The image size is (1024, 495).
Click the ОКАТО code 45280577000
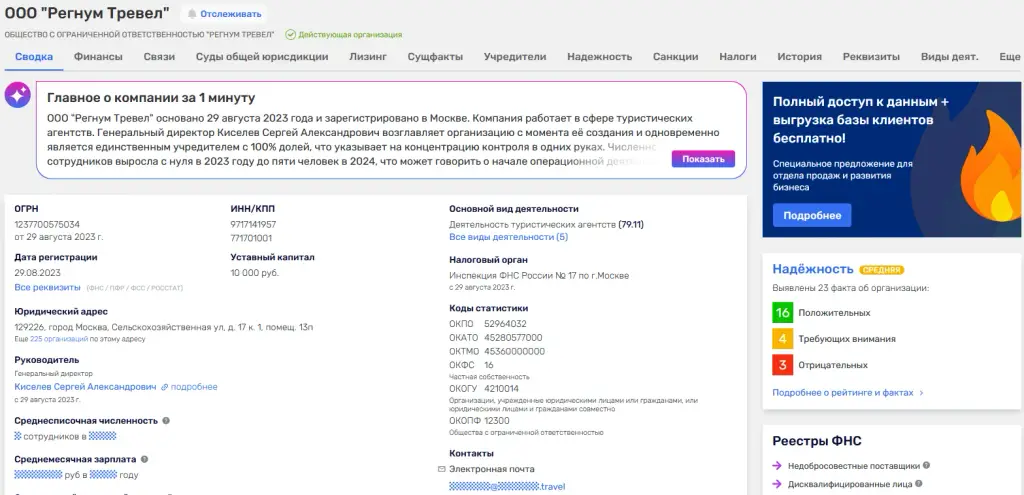pos(513,338)
